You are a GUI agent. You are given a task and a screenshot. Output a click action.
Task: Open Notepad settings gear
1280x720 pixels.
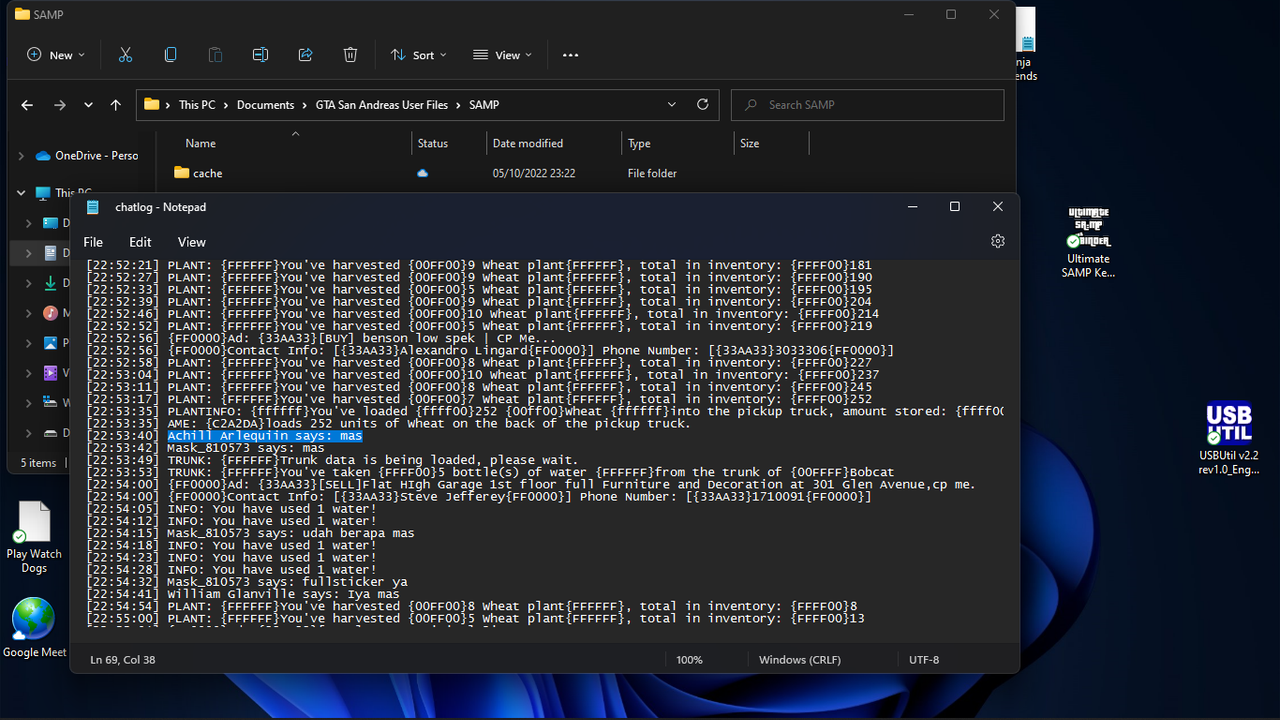(x=997, y=241)
